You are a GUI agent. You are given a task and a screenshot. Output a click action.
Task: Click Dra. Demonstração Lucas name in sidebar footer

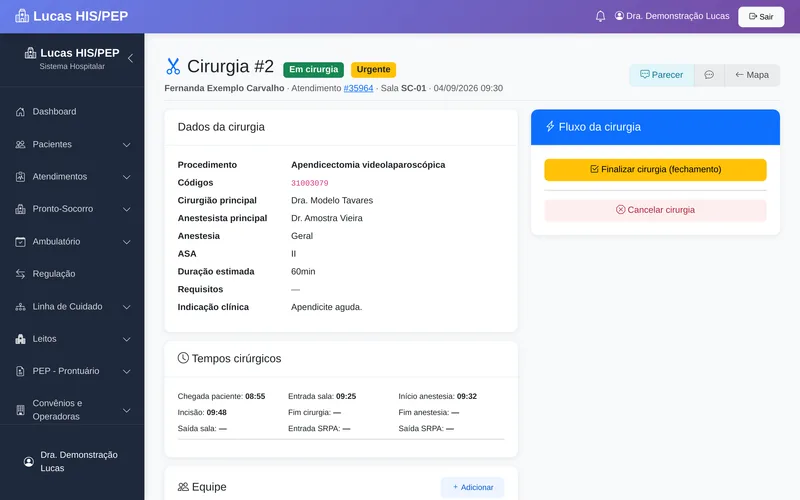click(x=79, y=461)
